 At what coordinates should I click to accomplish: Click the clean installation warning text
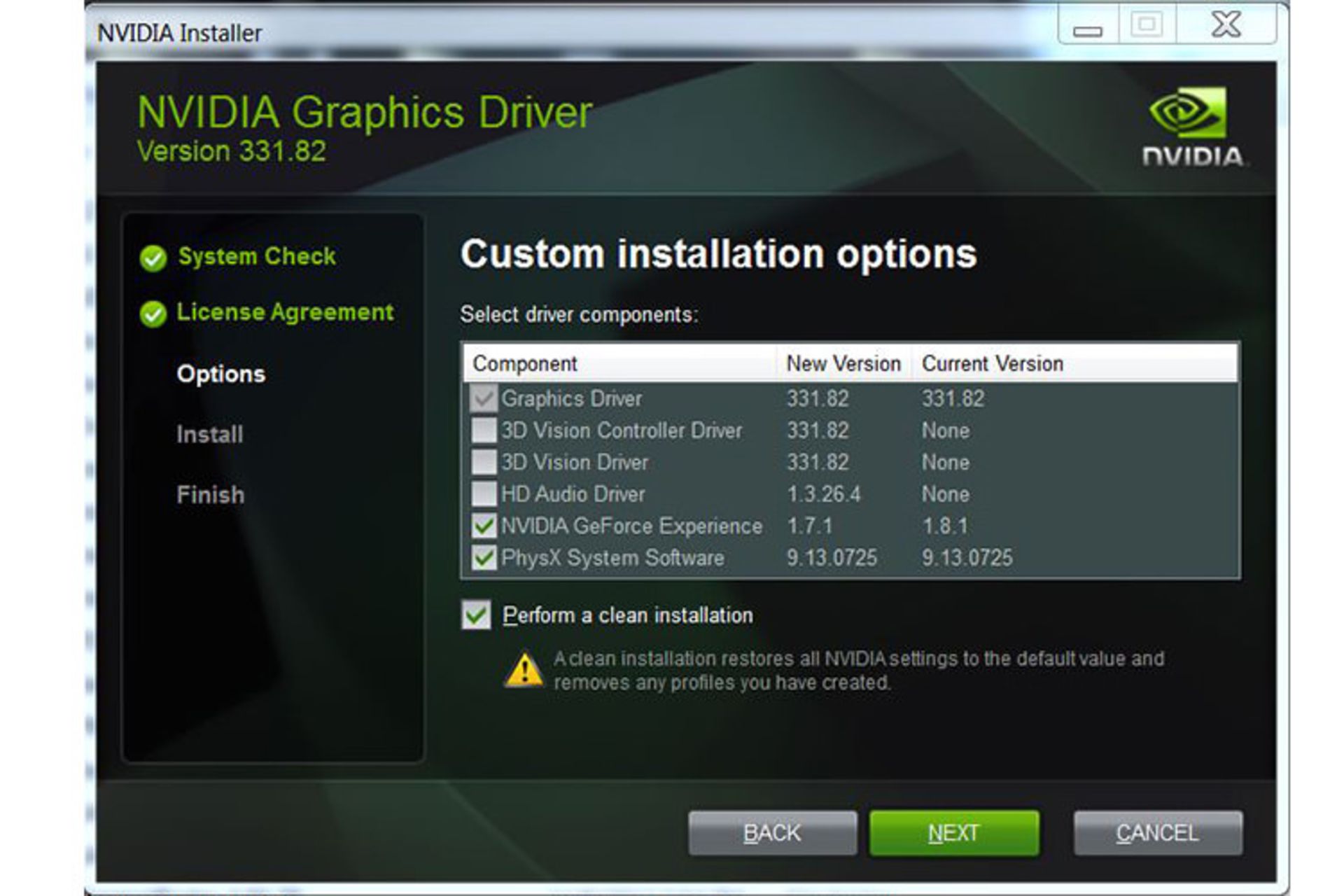(859, 671)
